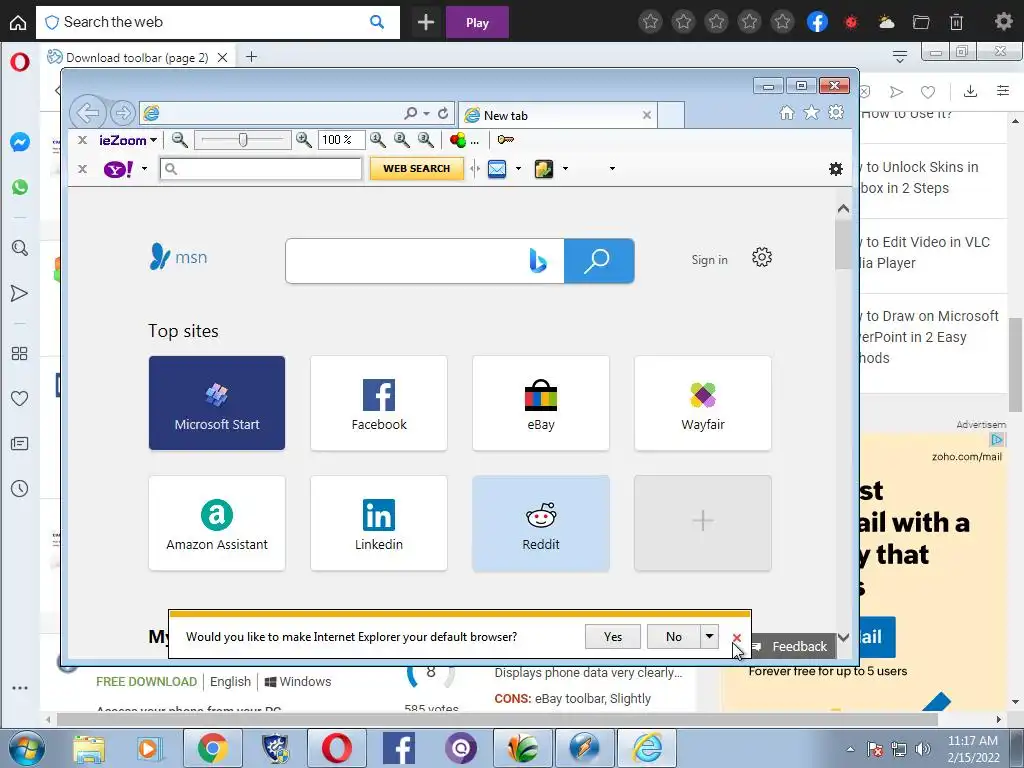This screenshot has width=1024, height=768.
Task: Click the Feedback button
Action: pos(792,647)
